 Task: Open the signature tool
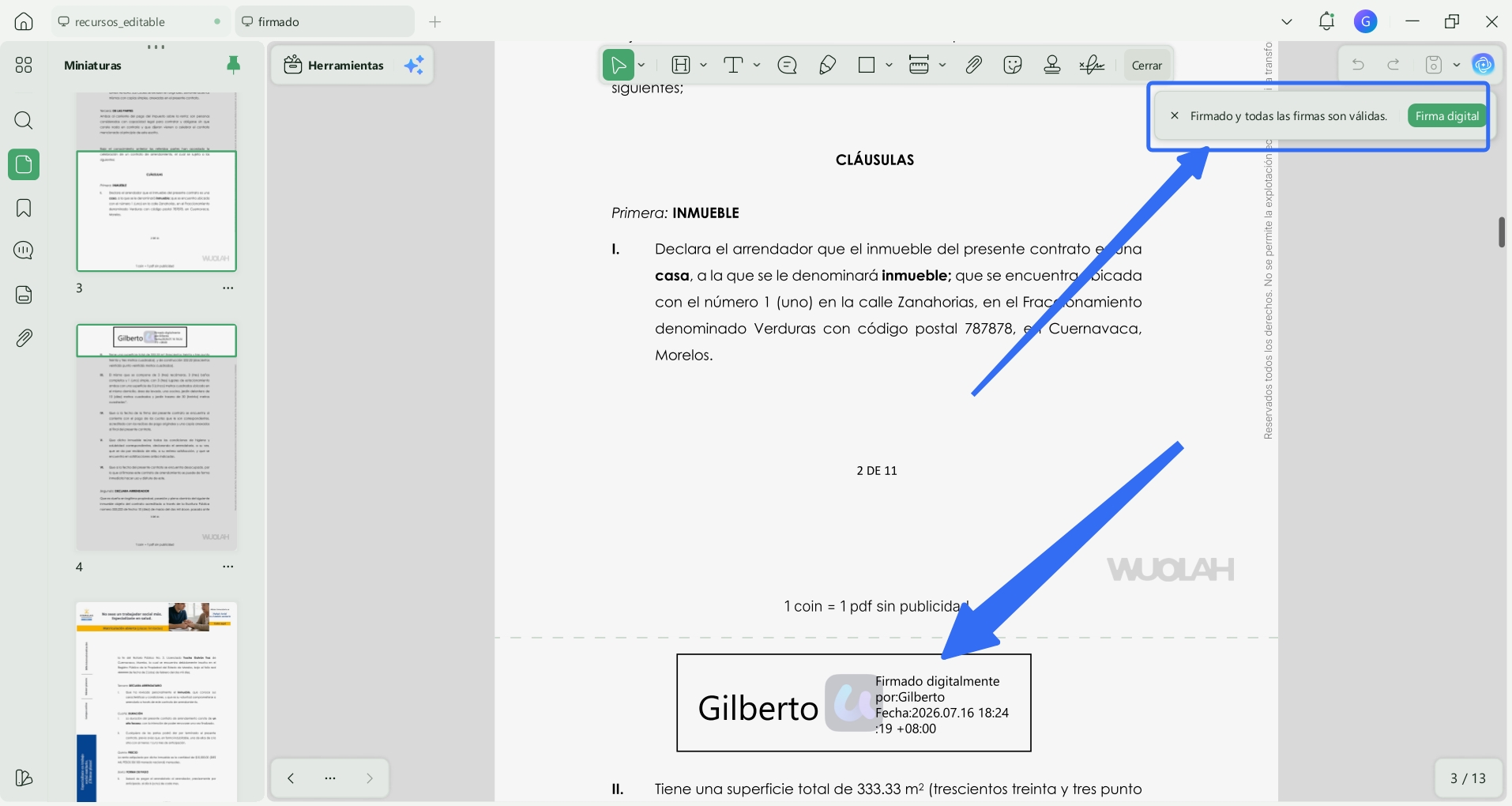click(x=1092, y=65)
